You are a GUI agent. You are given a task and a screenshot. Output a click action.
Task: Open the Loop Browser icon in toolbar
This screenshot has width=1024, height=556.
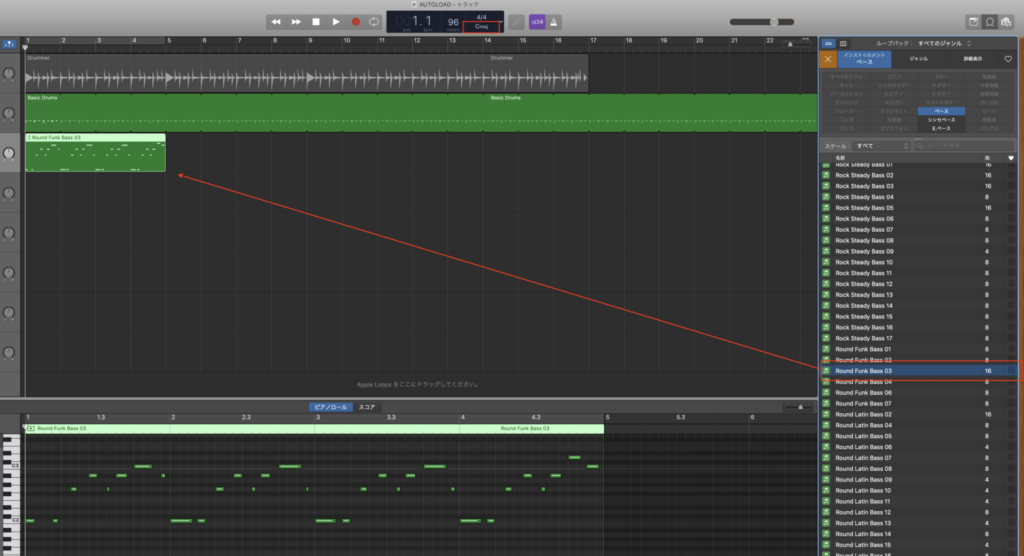click(991, 21)
